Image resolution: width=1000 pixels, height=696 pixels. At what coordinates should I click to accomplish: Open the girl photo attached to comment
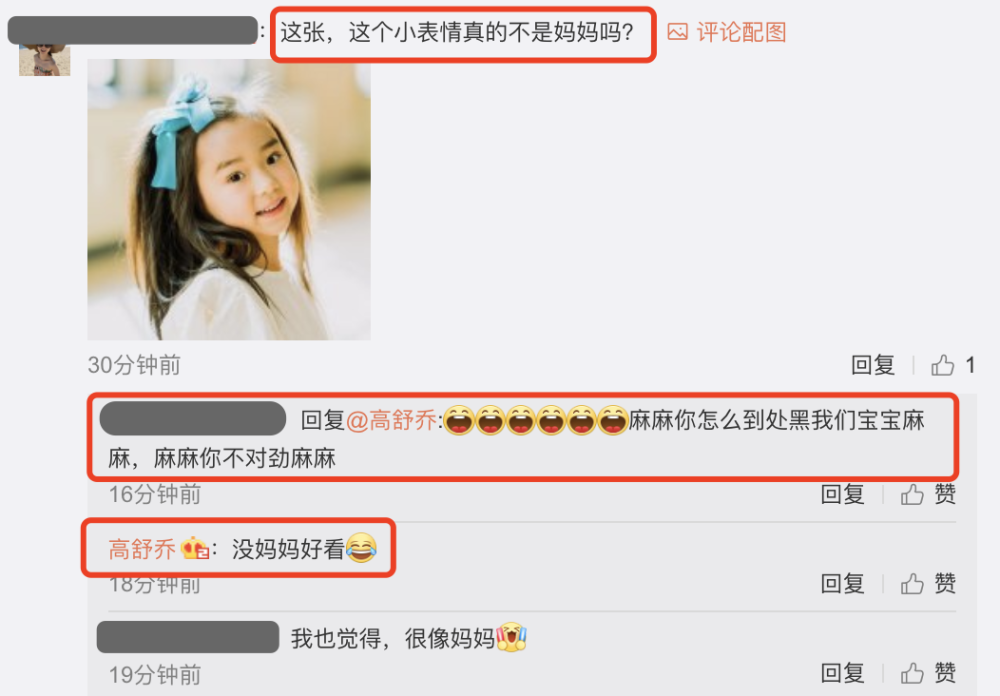tap(229, 199)
